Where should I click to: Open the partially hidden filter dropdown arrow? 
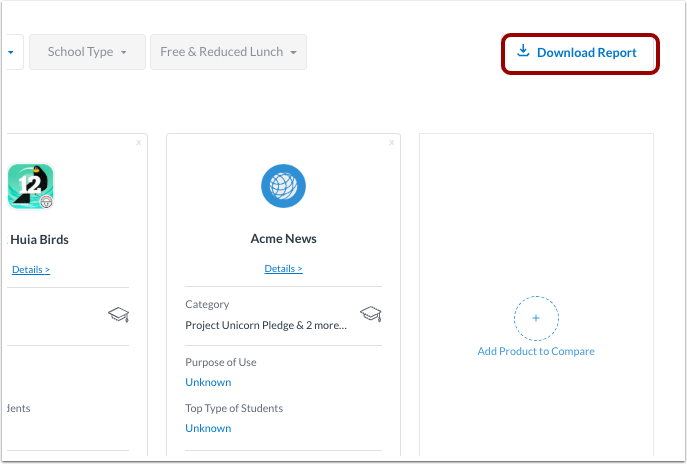click(11, 52)
